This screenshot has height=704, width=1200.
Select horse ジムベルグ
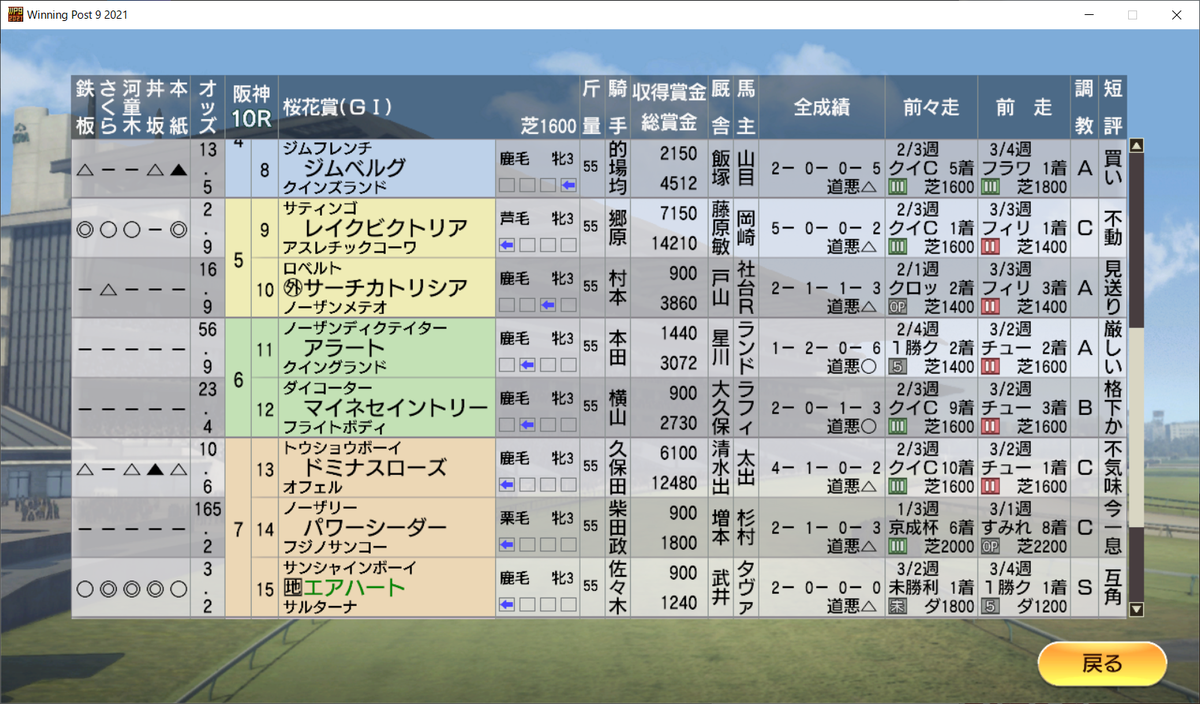[355, 167]
